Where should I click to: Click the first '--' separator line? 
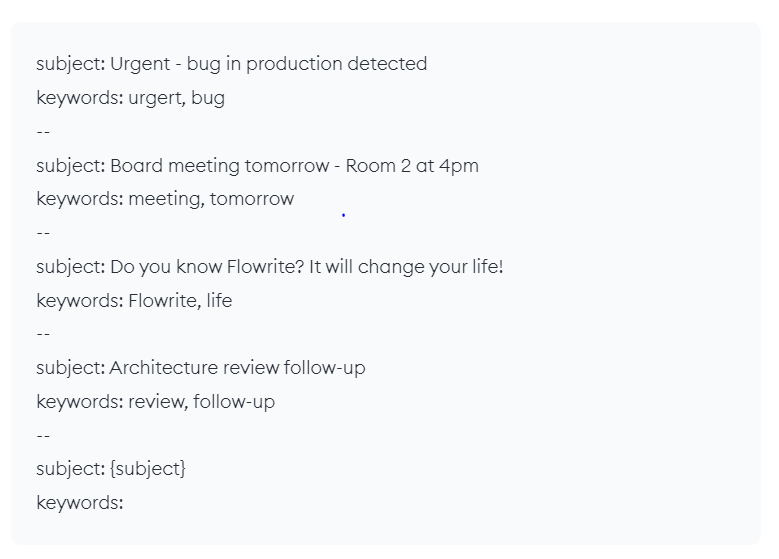(x=43, y=132)
